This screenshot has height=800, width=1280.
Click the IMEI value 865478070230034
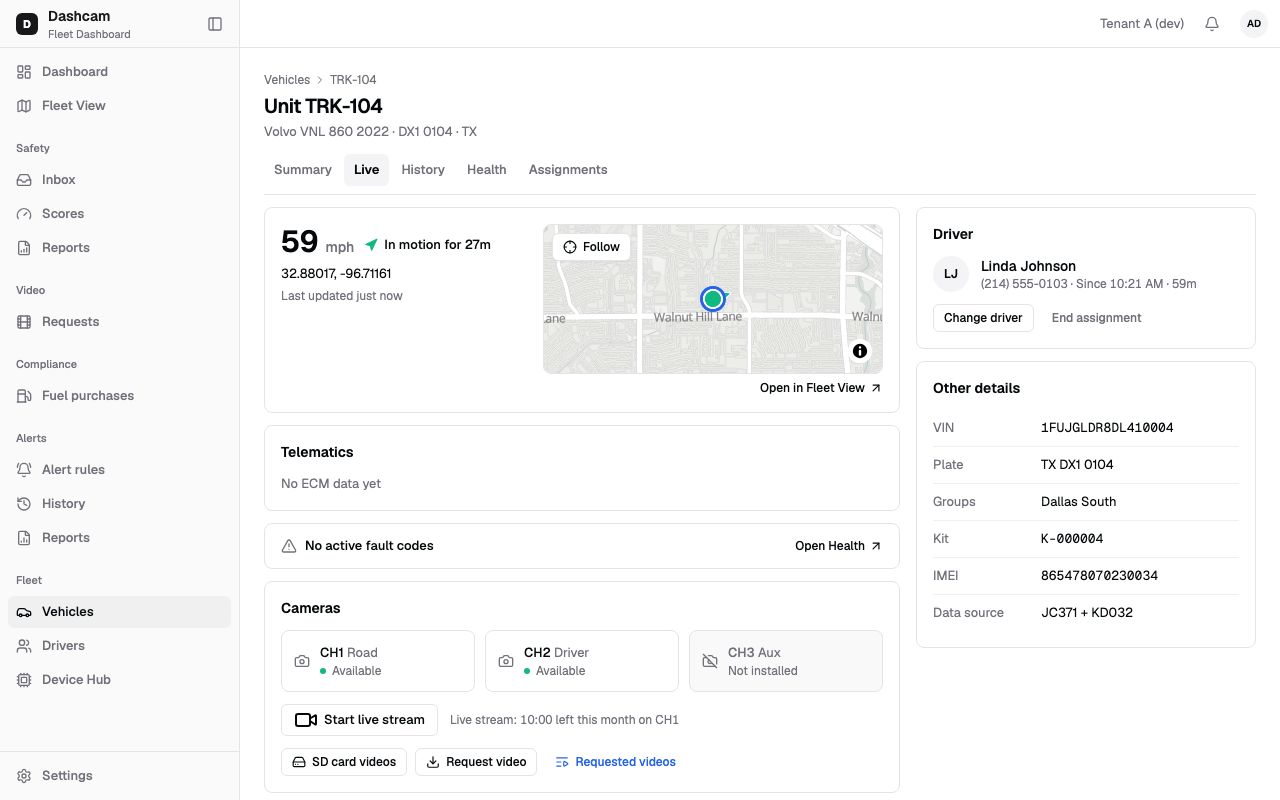pyautogui.click(x=1099, y=576)
